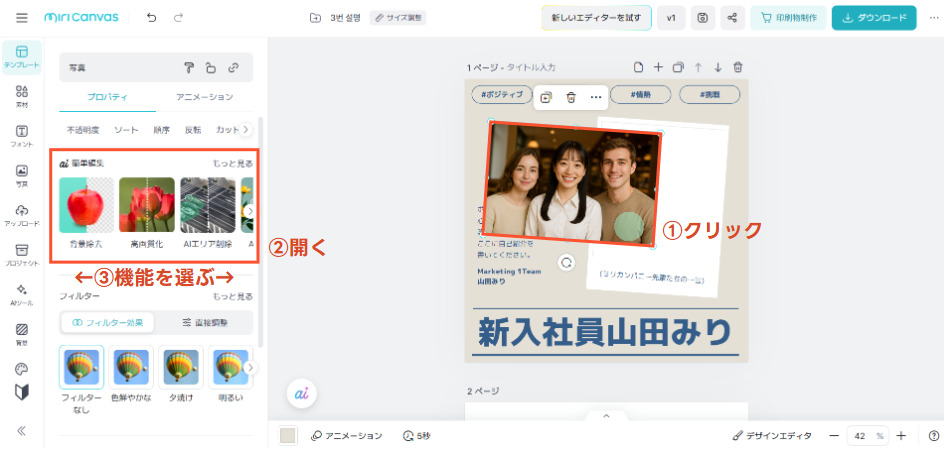Apply the 明るい filter
The height and width of the screenshot is (453, 944).
(x=231, y=367)
